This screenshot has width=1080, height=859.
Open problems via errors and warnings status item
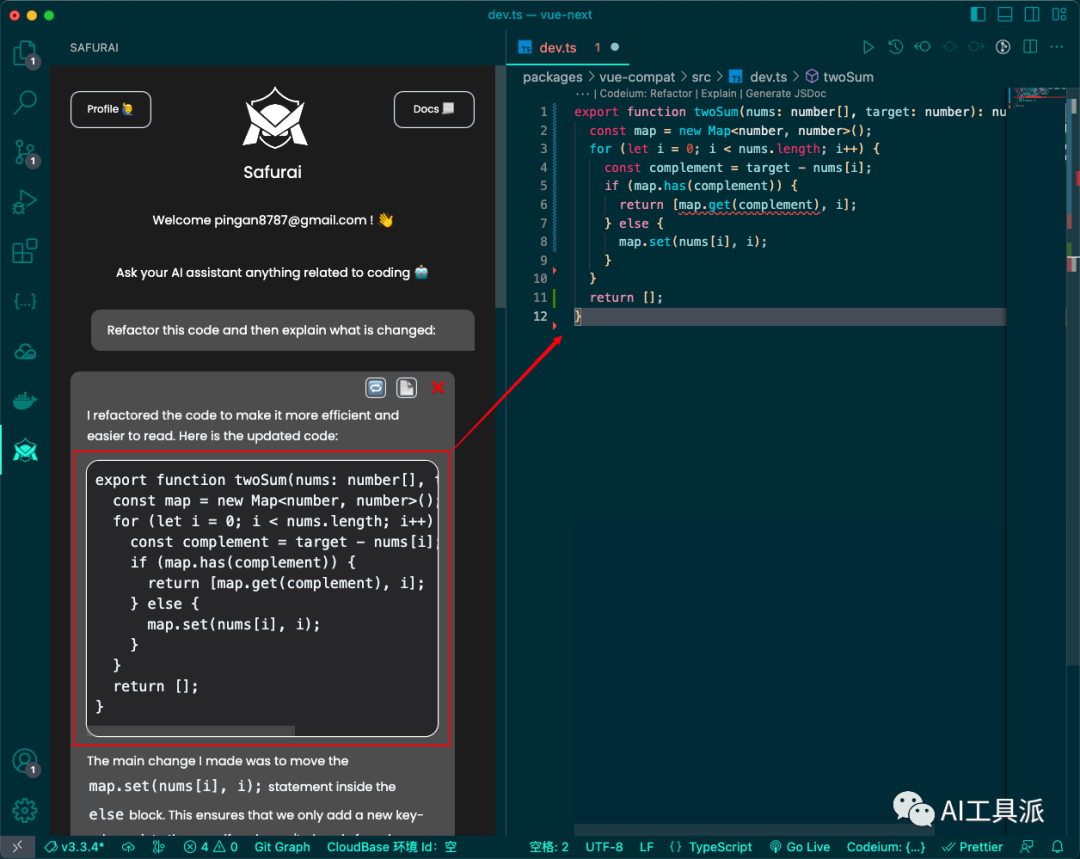tap(211, 847)
